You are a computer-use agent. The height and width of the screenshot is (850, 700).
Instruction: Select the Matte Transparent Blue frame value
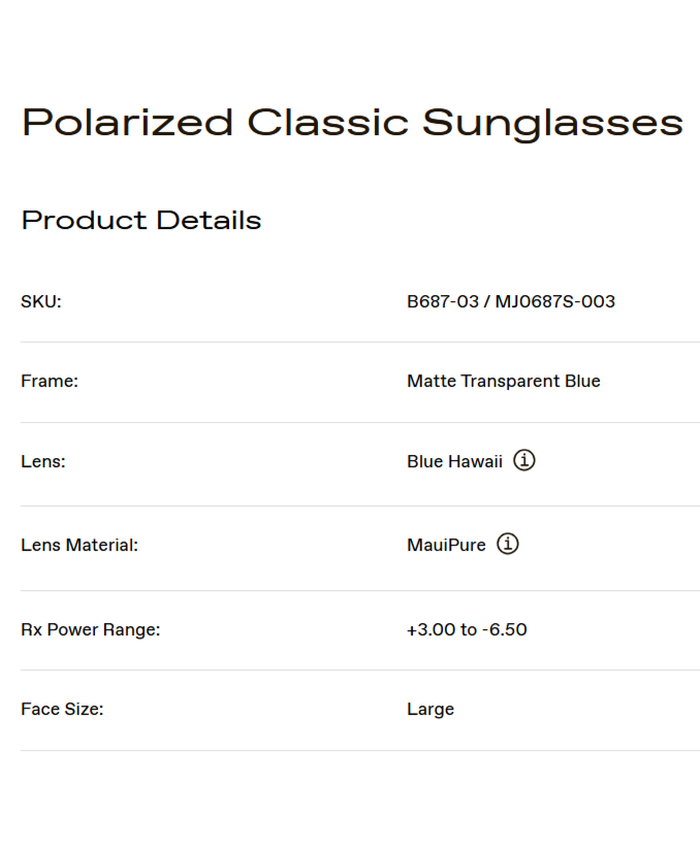(x=503, y=381)
